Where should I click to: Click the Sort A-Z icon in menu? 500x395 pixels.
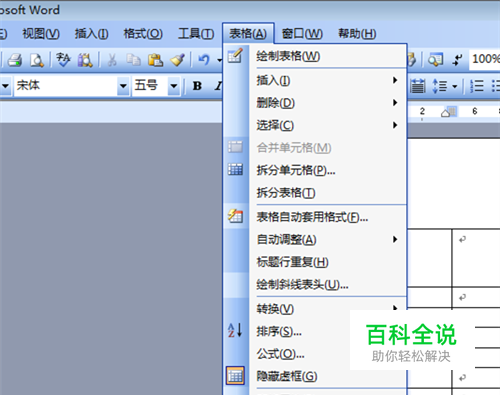click(x=235, y=330)
